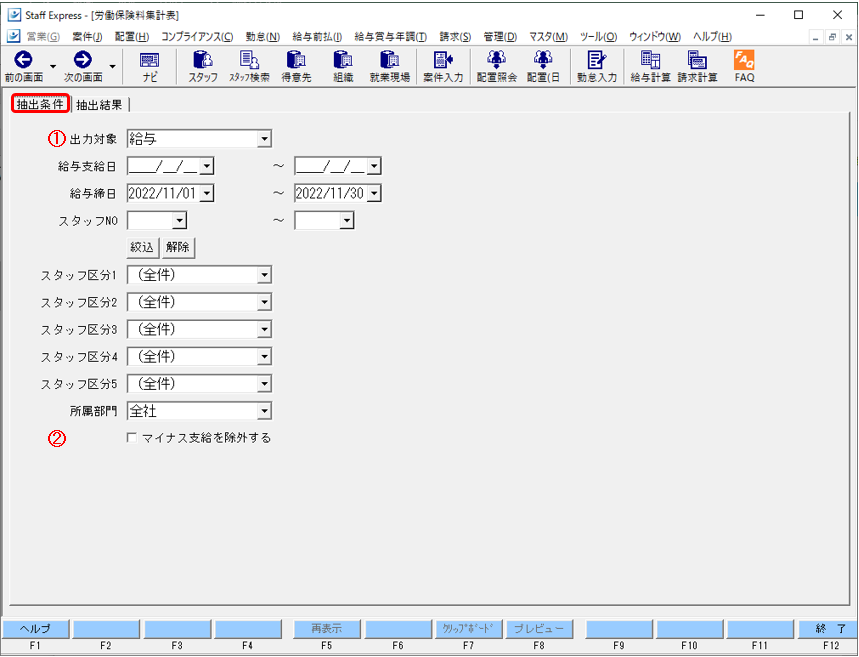
Task: Click the 解除 clear button
Action: pyautogui.click(x=177, y=247)
